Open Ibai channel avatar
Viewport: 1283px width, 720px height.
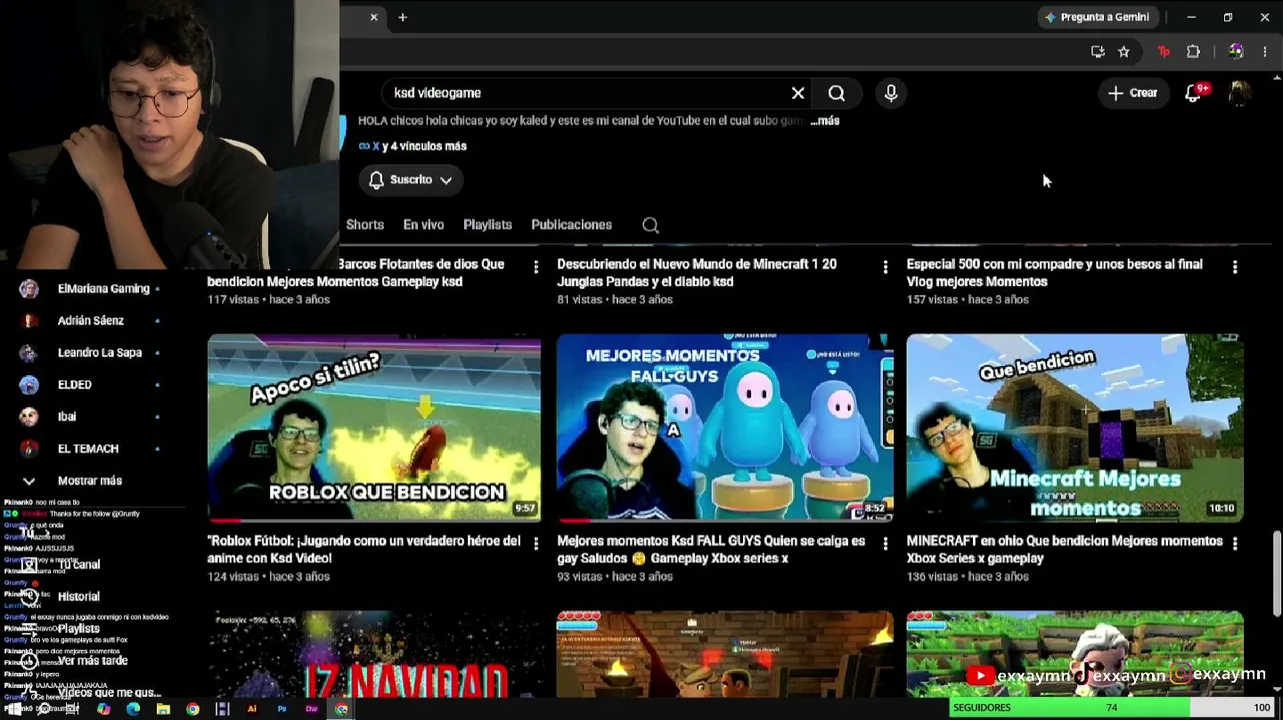pyautogui.click(x=29, y=417)
